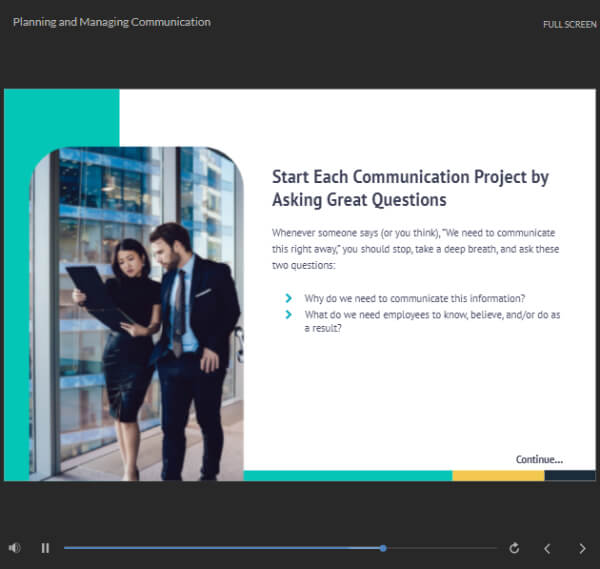
Task: Go to the previous slide arrow
Action: coord(547,548)
